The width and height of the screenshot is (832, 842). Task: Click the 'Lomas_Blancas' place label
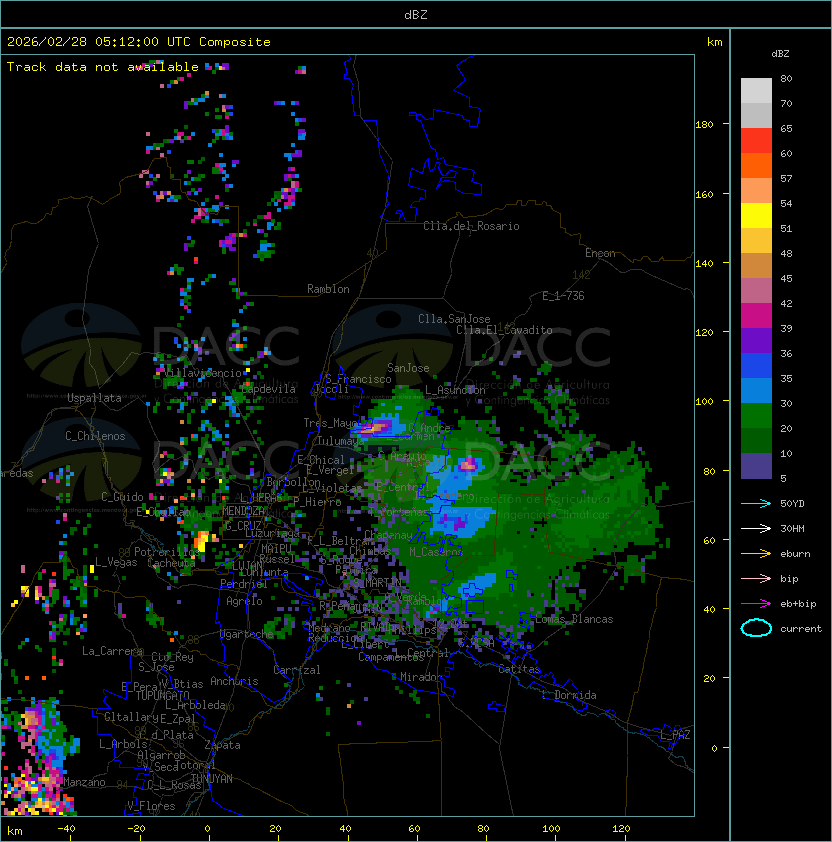[574, 619]
